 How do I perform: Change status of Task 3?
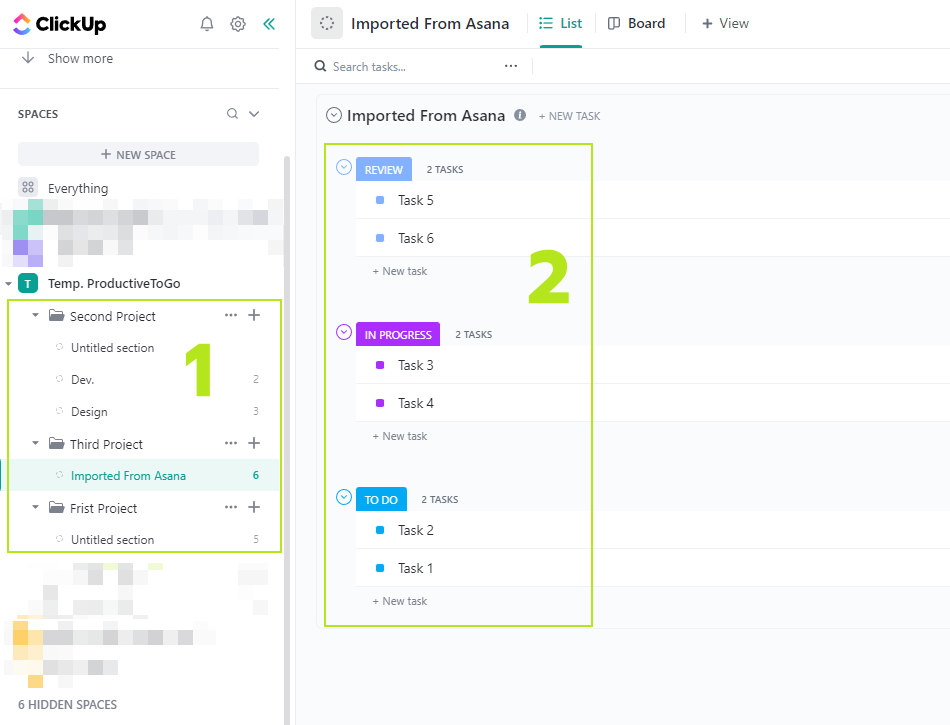[x=380, y=365]
